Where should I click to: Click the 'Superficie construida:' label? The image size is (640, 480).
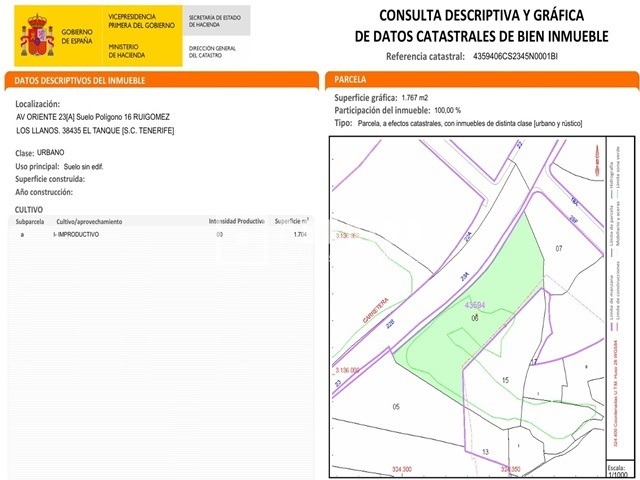50,179
